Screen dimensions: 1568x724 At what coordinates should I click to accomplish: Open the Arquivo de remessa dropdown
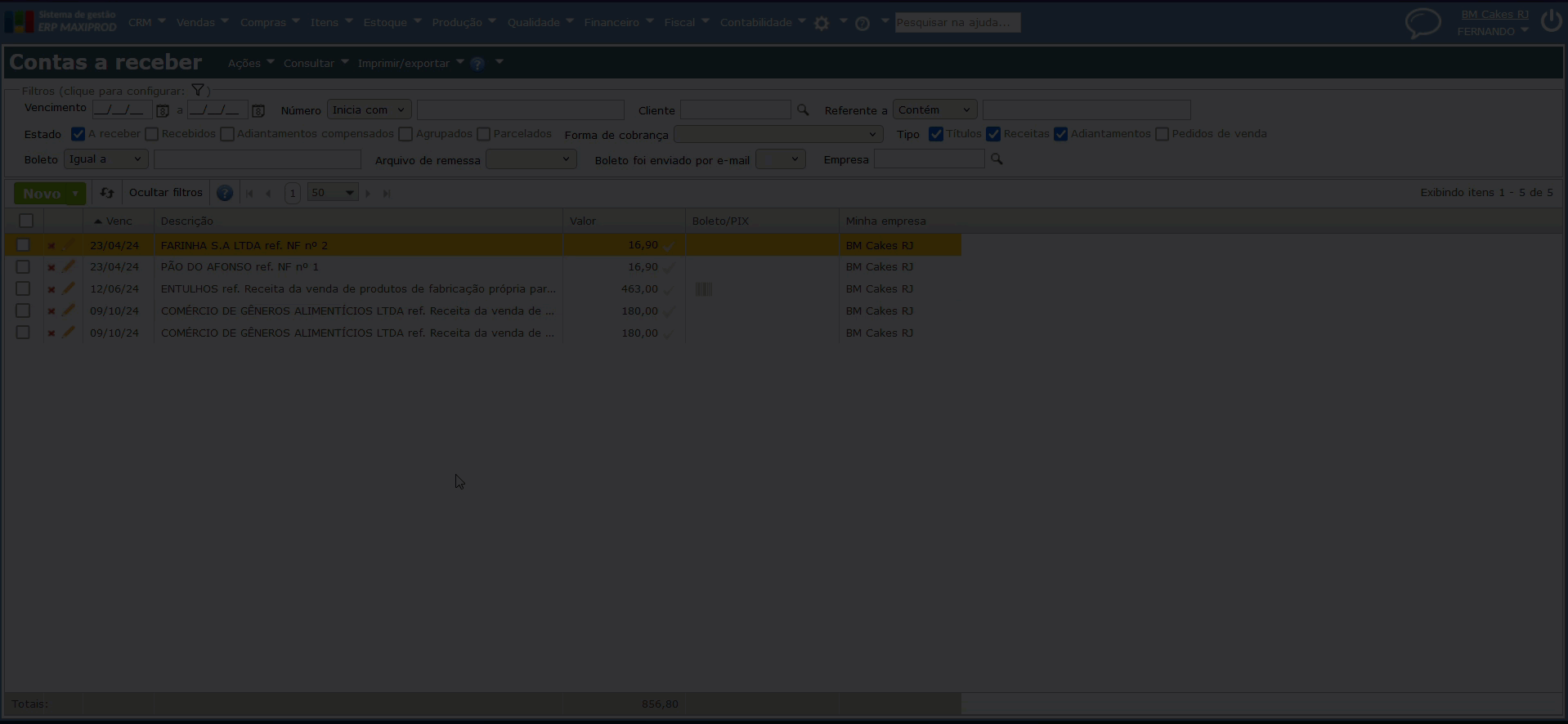(x=531, y=159)
